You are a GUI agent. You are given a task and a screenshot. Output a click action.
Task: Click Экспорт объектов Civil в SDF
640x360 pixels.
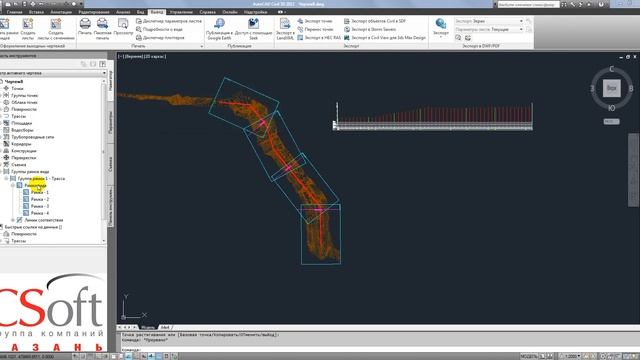375,21
